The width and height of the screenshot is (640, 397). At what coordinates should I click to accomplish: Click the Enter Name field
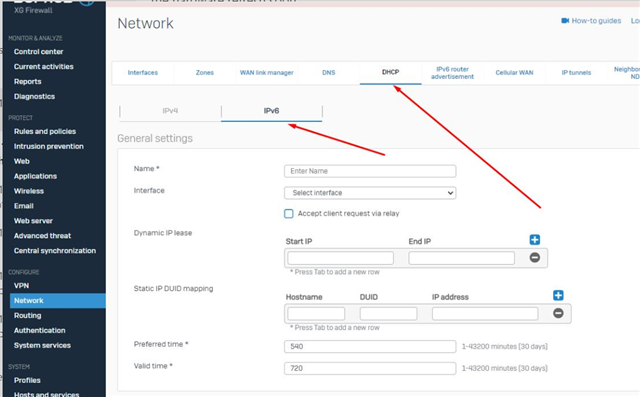click(370, 171)
